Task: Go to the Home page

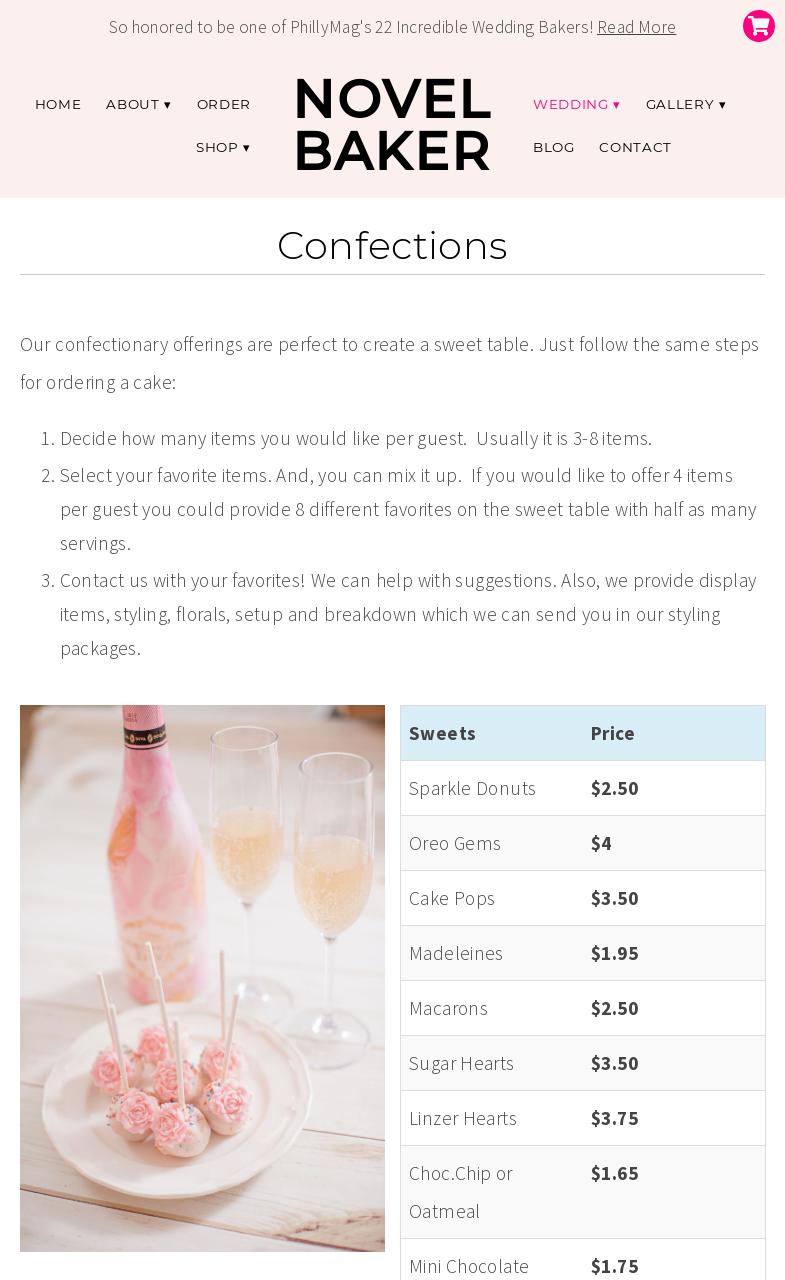Action: tap(58, 104)
